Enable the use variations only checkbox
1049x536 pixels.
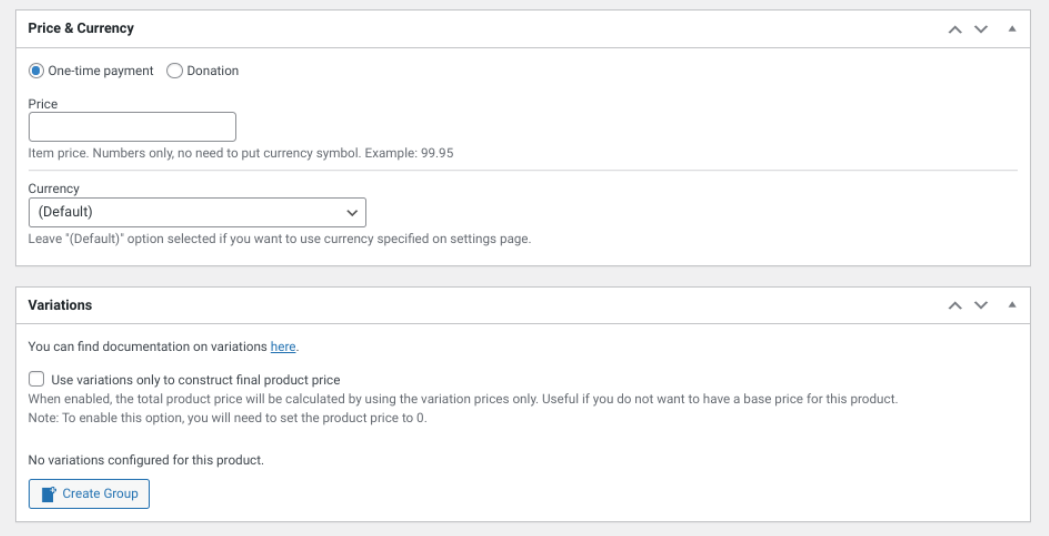37,379
